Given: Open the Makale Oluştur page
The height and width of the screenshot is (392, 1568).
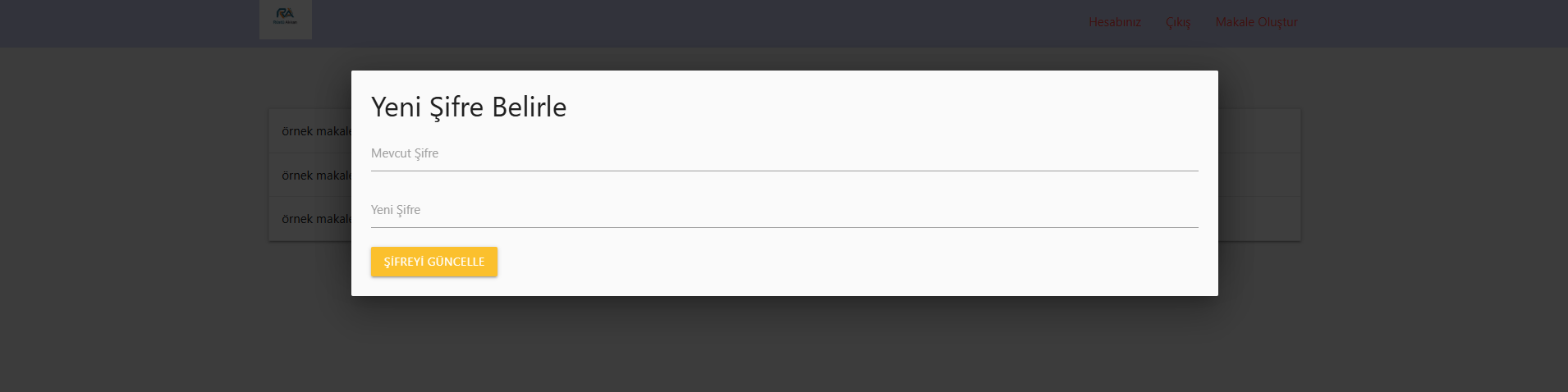Looking at the screenshot, I should (1256, 22).
